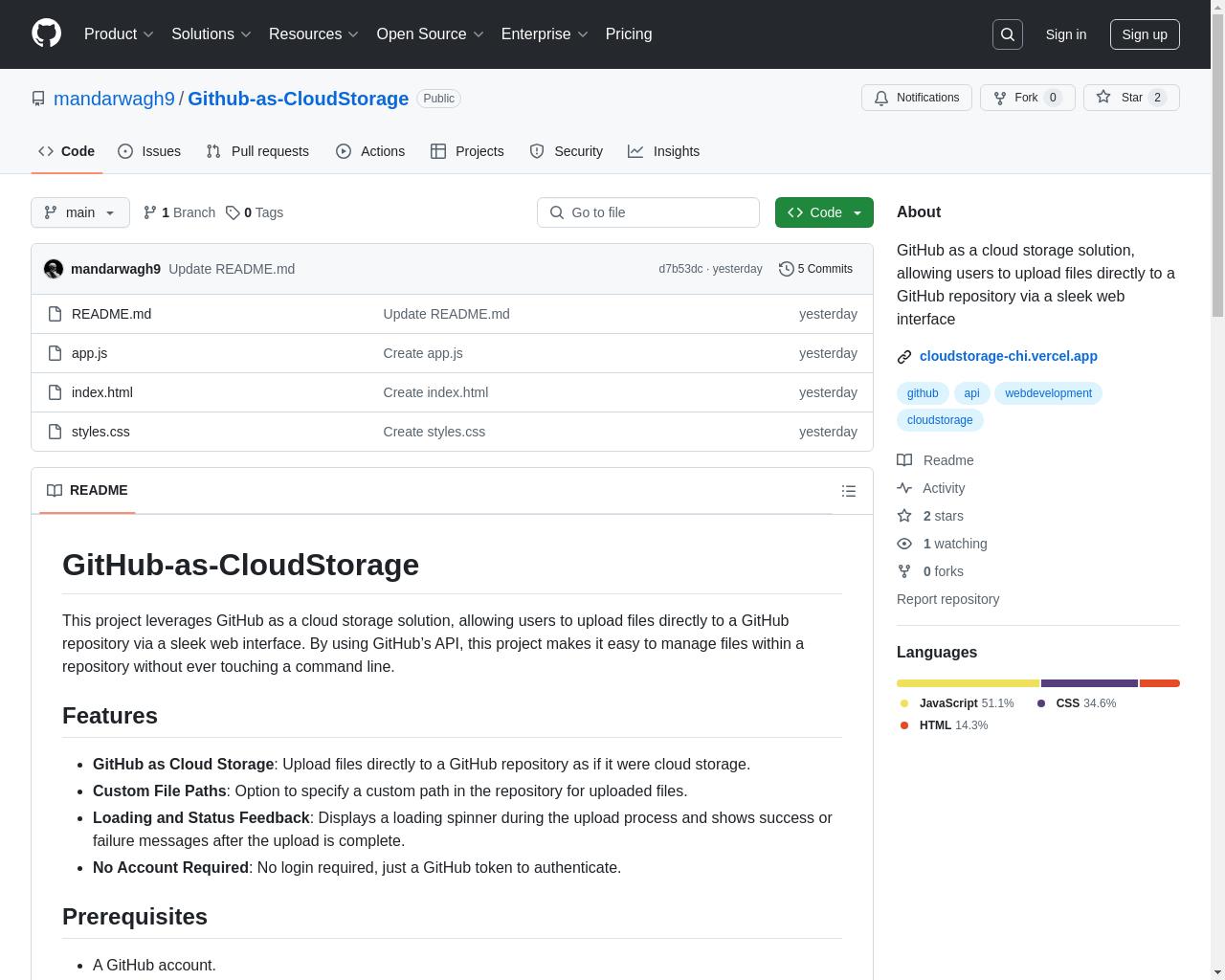Click the star icon in Star button
The image size is (1225, 980).
pos(1103,98)
